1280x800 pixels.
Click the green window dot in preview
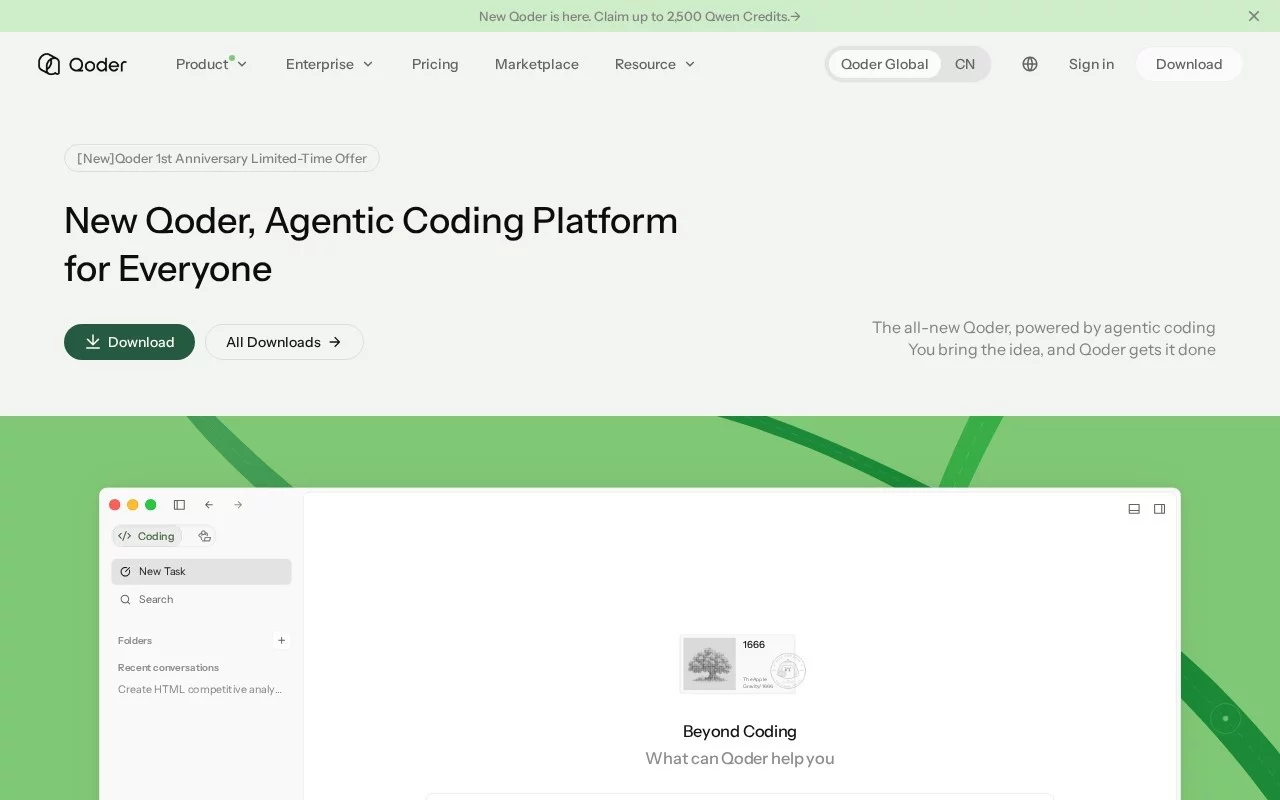(151, 505)
